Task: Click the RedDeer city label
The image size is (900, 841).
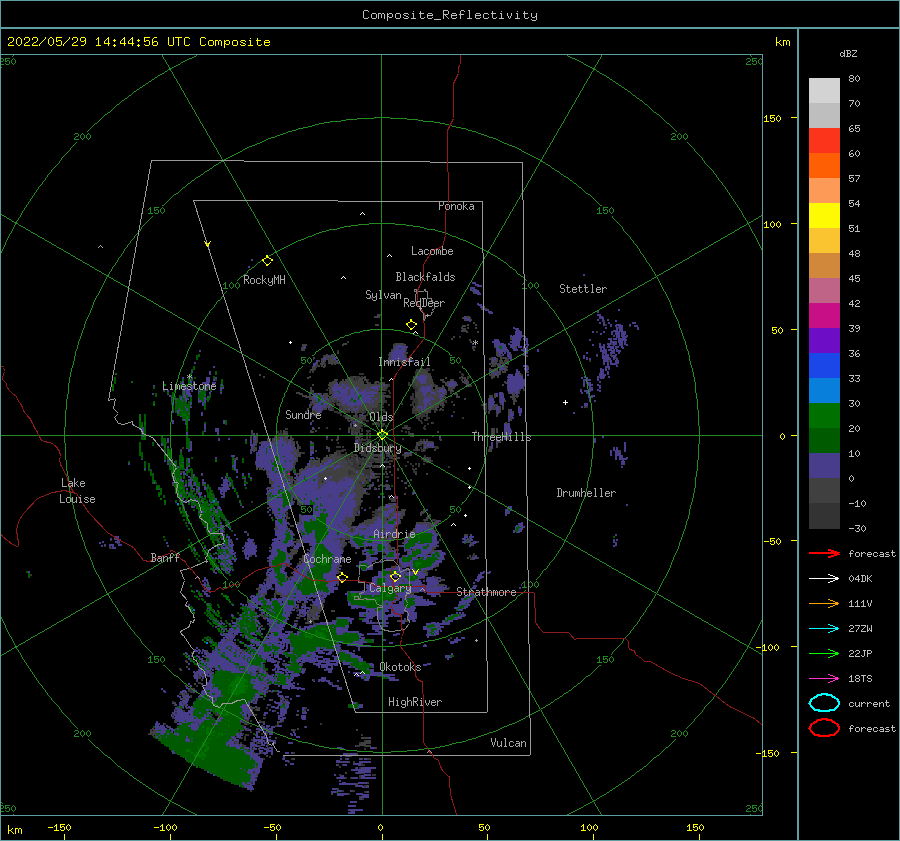Action: 424,303
